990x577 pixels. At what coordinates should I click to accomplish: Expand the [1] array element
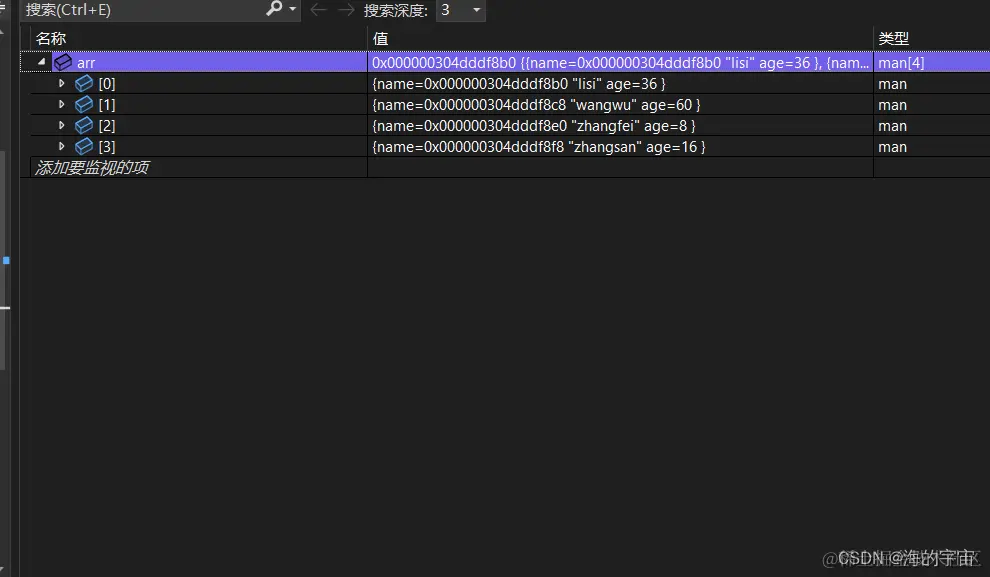click(61, 104)
